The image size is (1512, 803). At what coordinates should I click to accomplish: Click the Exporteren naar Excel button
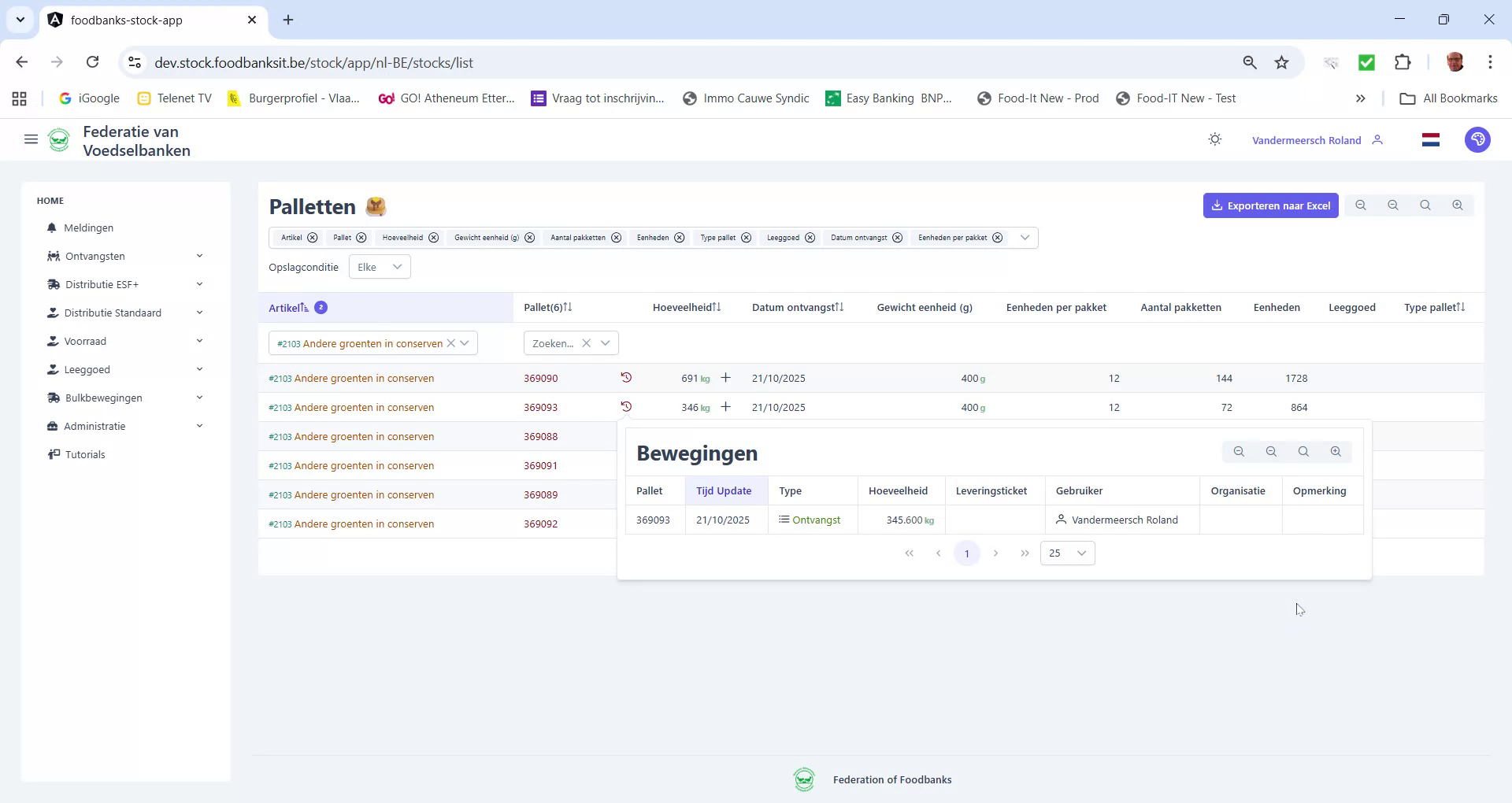pos(1270,205)
